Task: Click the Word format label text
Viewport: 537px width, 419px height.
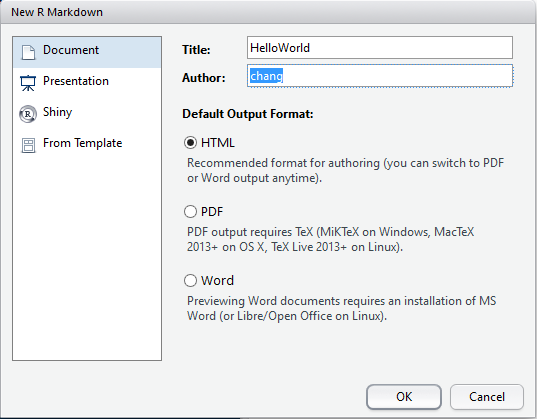Action: pos(217,281)
